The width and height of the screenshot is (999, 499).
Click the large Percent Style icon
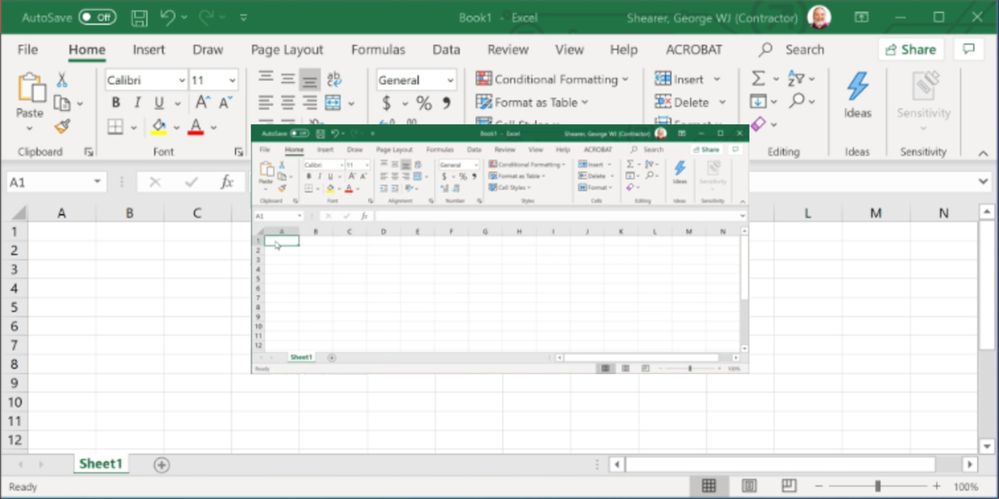(423, 103)
